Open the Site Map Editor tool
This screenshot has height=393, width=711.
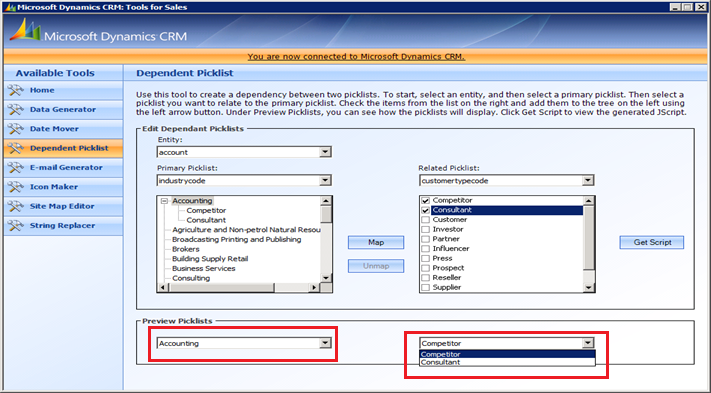pyautogui.click(x=63, y=206)
